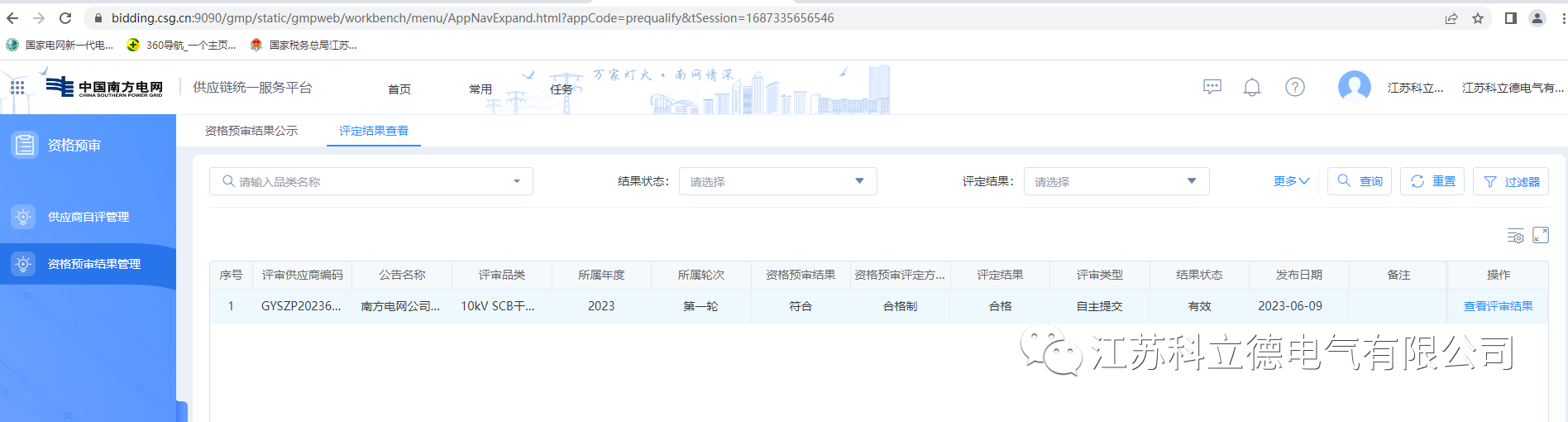This screenshot has width=1568, height=422.
Task: Expand the 结果状态 dropdown
Action: point(777,181)
